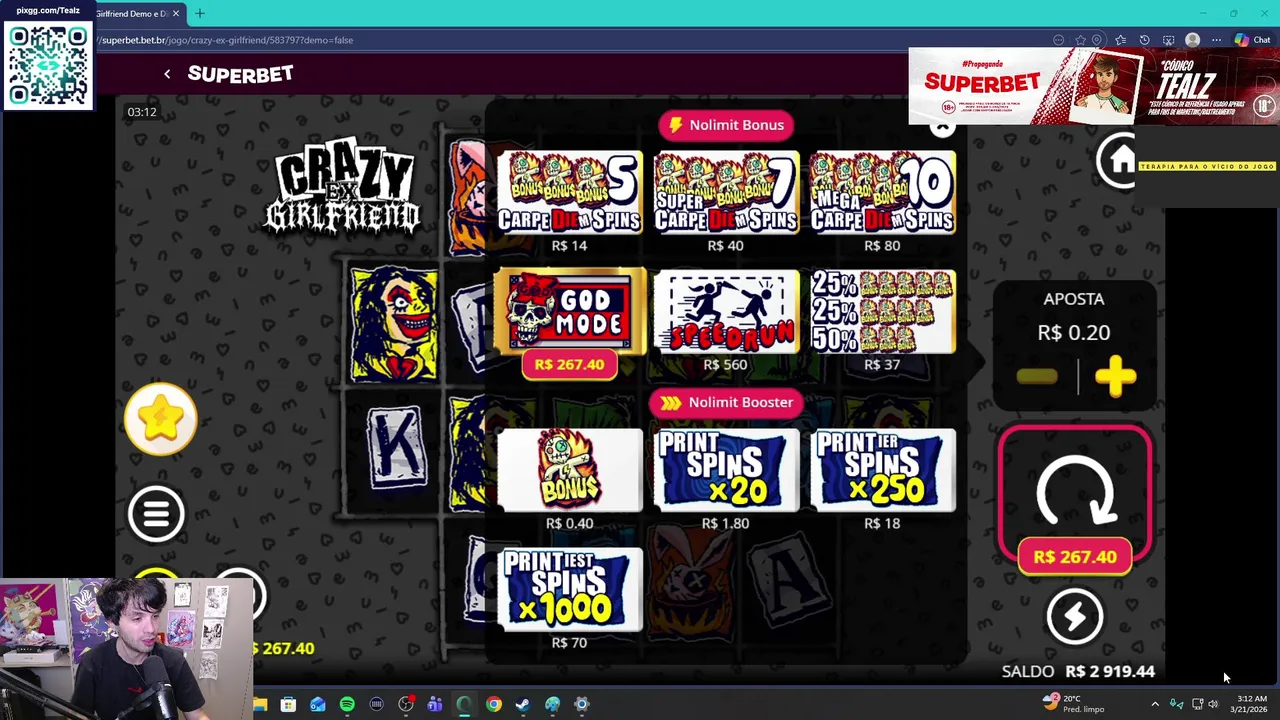Select the Print Spins x20 booster
Viewport: 1280px width, 720px height.
pos(726,470)
